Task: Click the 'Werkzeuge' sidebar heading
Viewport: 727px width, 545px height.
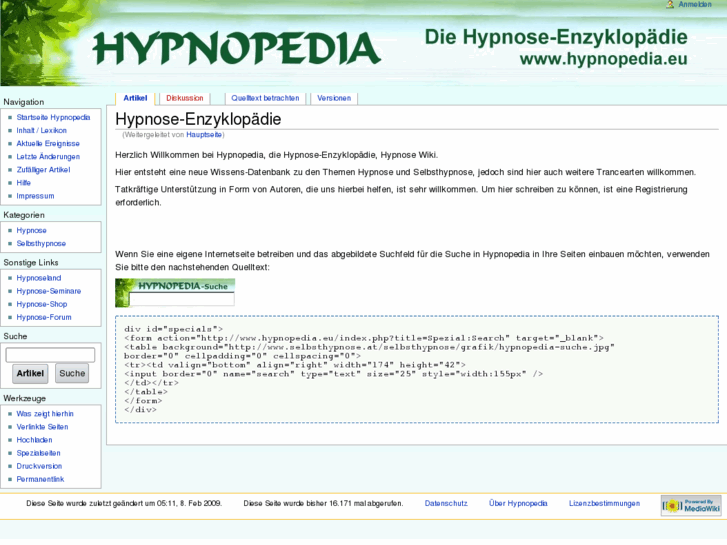Action: [x=25, y=398]
